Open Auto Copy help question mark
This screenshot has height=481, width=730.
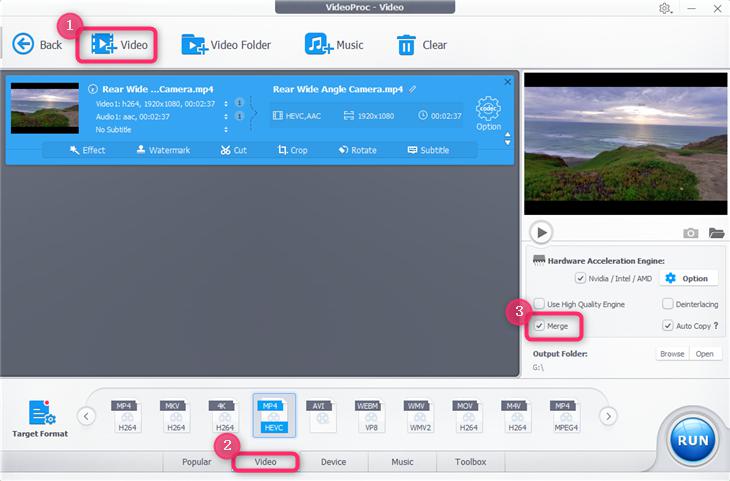coord(716,326)
